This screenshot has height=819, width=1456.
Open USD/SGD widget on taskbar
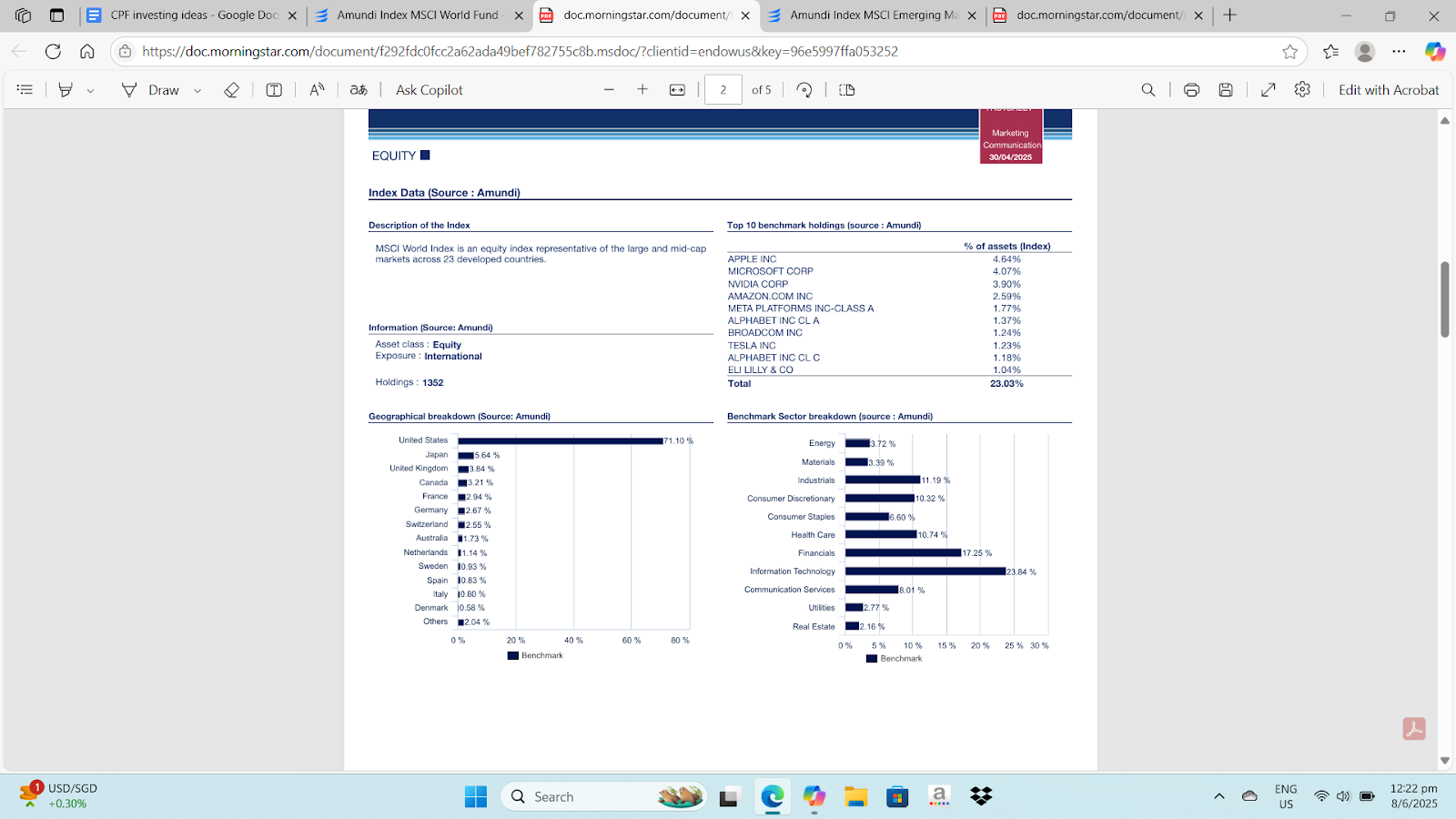pyautogui.click(x=58, y=796)
